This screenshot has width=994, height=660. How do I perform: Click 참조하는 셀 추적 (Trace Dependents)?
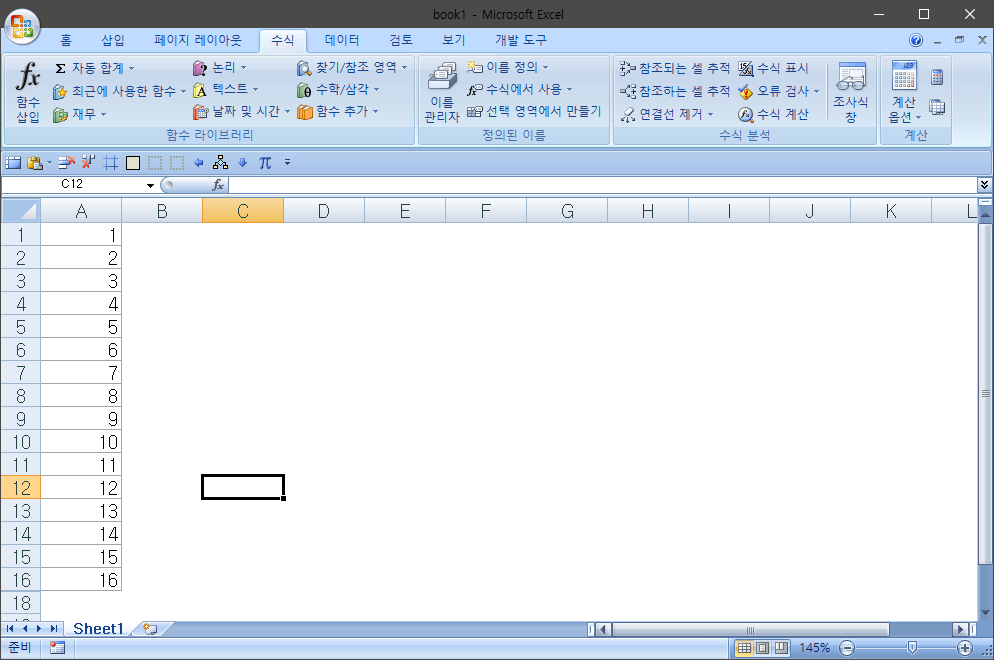pos(675,91)
